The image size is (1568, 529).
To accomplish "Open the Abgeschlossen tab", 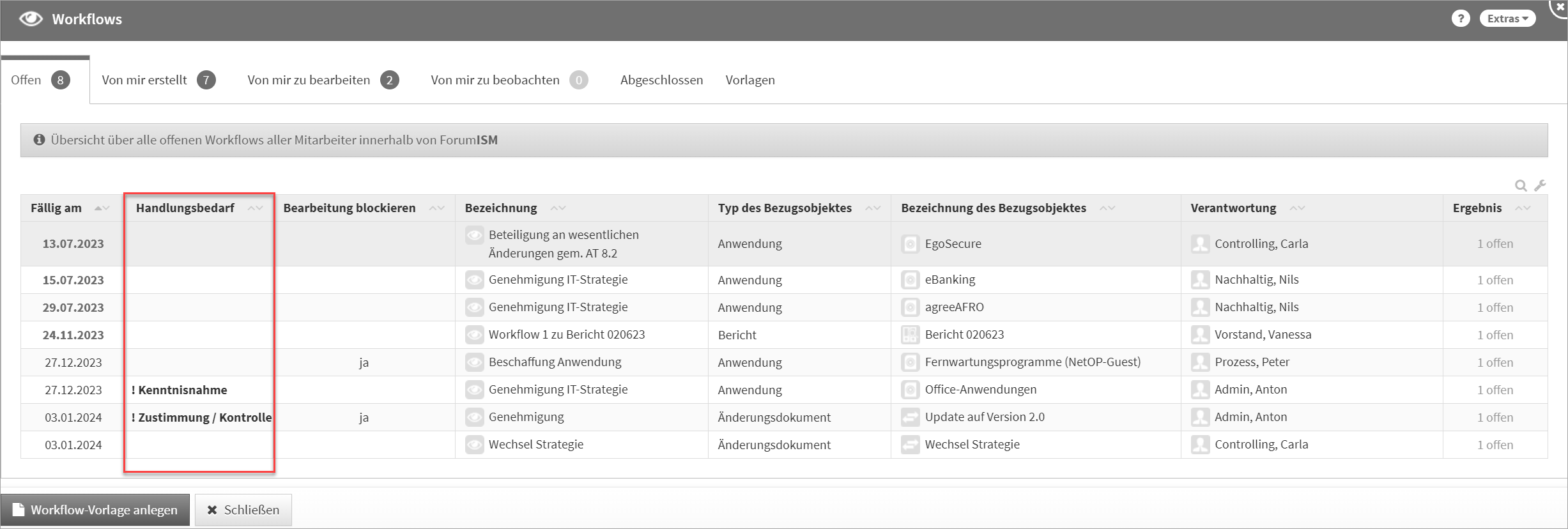I will pyautogui.click(x=661, y=80).
